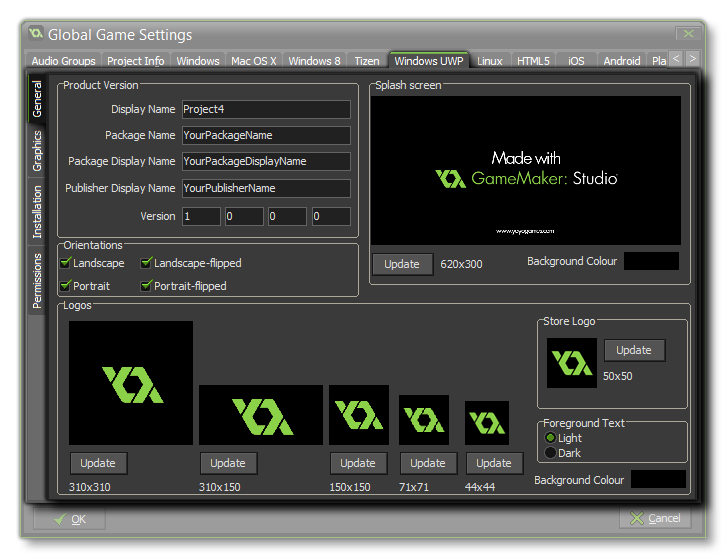
Task: Click the 310x310 logo thumbnail
Action: coord(131,382)
